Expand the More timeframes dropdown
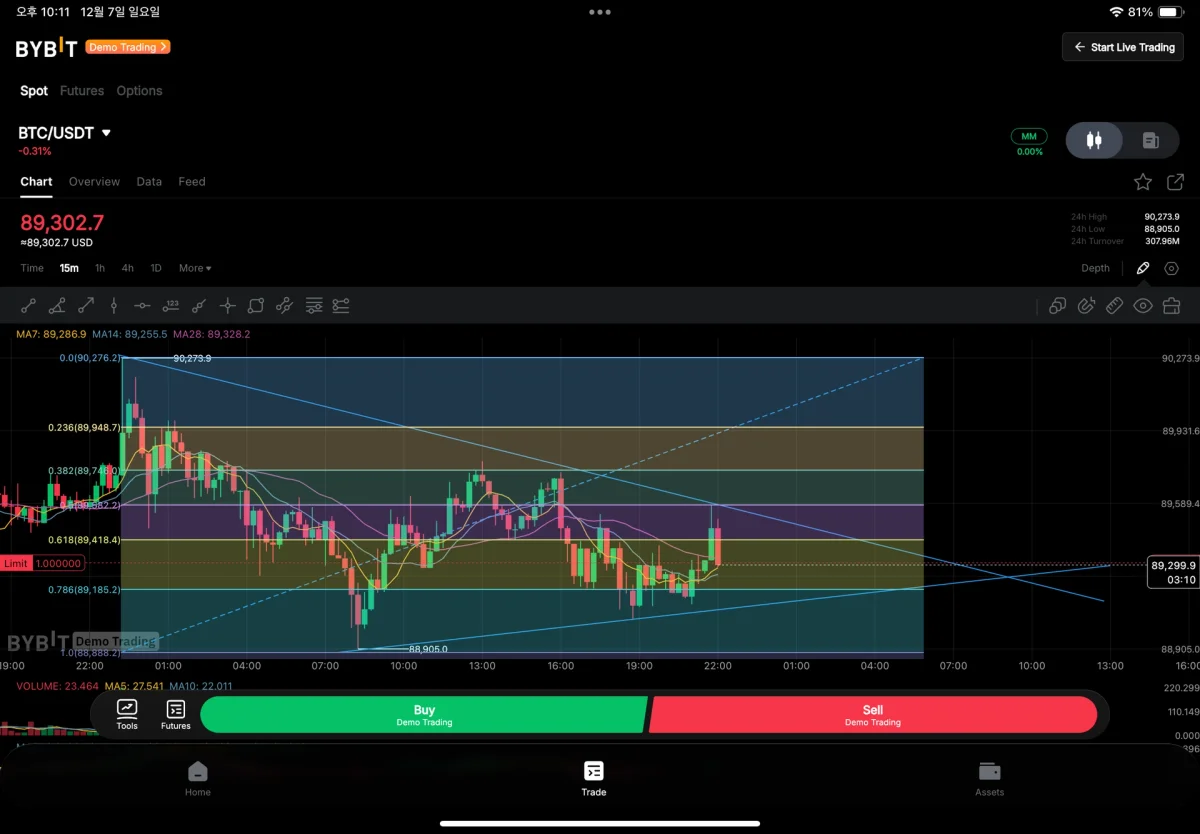The image size is (1200, 834). pyautogui.click(x=195, y=268)
